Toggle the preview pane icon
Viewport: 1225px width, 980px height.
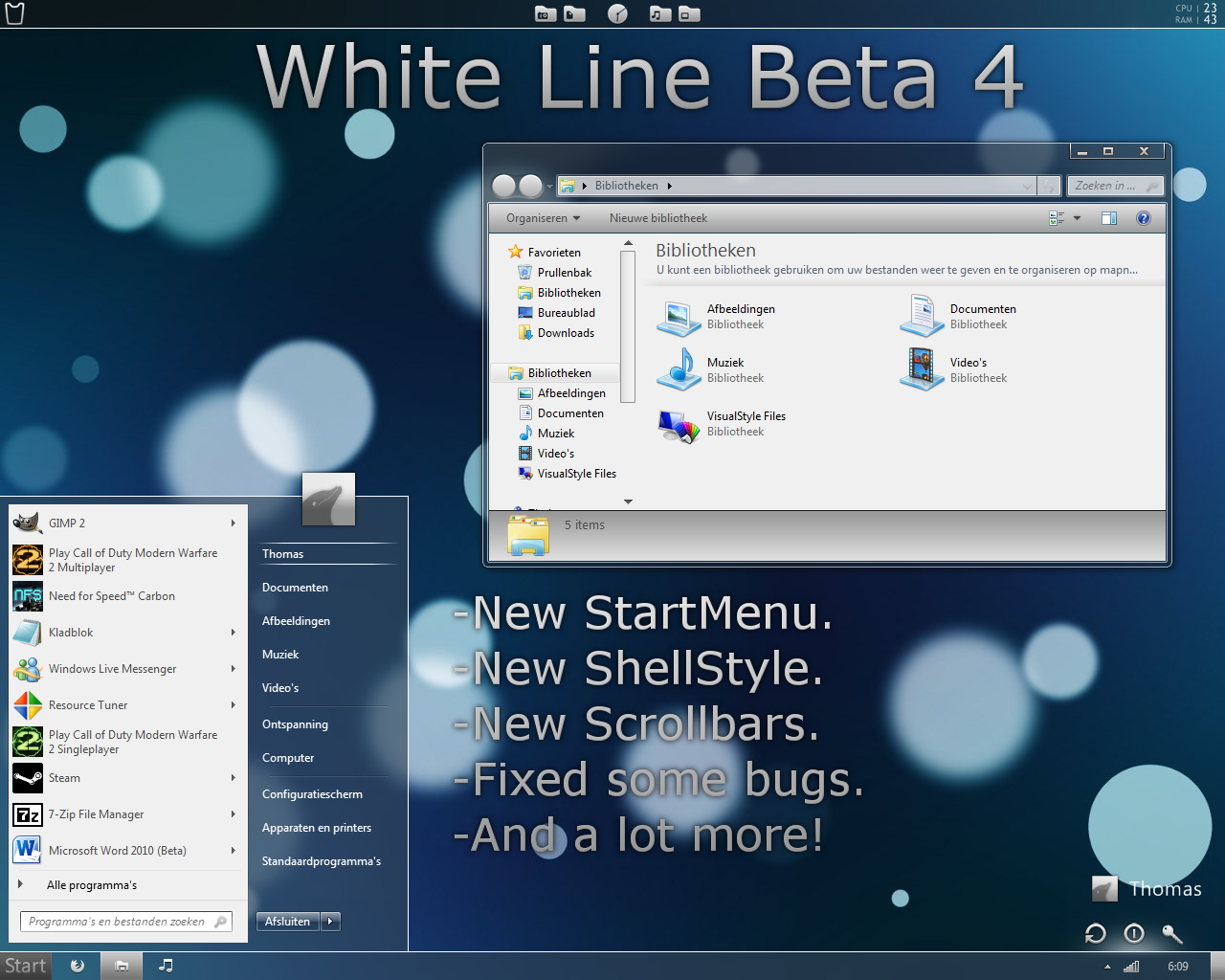[x=1109, y=218]
